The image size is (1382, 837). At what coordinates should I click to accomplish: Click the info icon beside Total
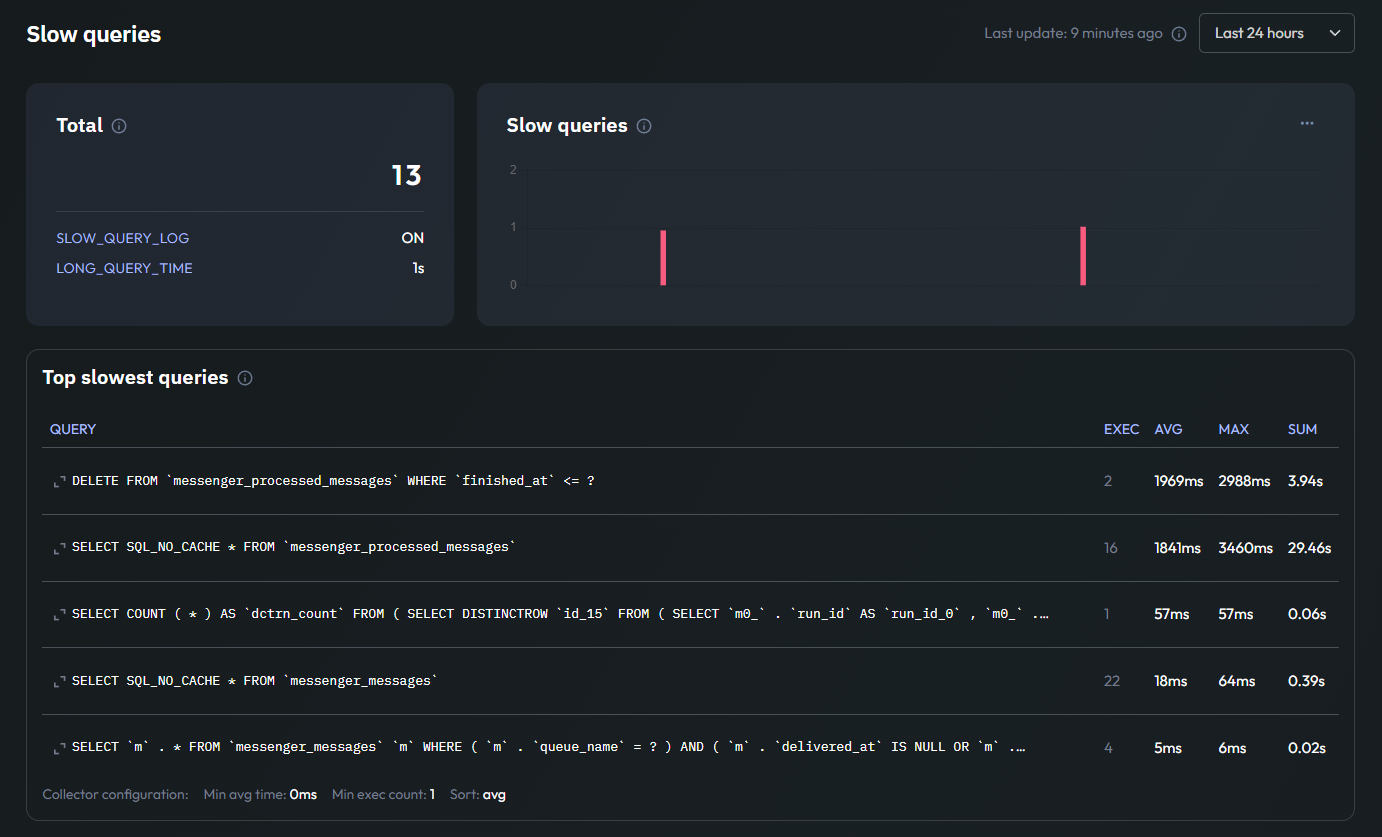pos(119,126)
